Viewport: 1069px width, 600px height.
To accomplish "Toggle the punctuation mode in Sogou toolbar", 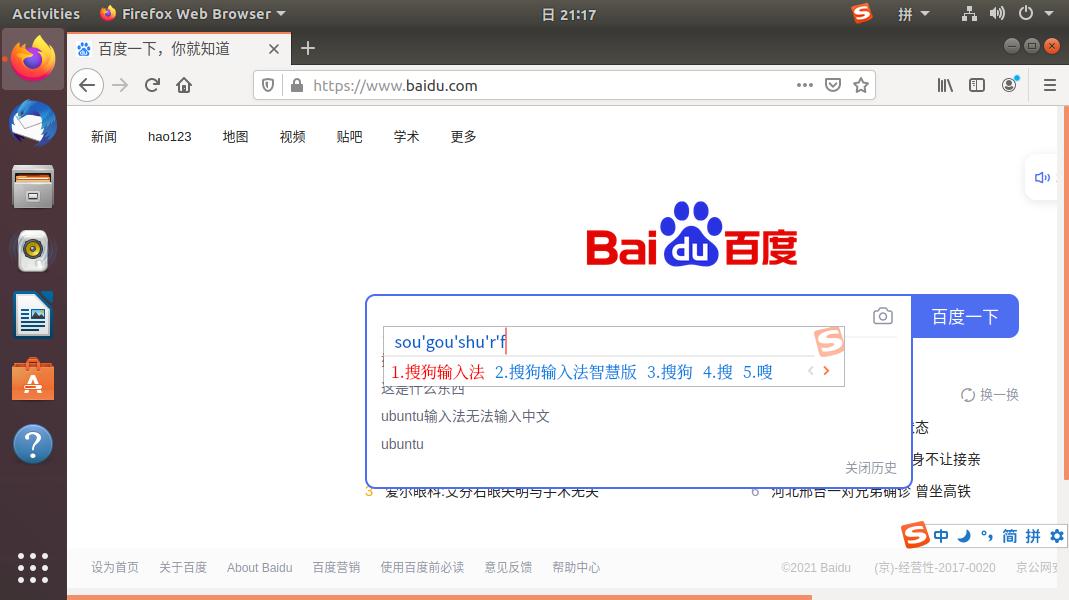I will (x=985, y=535).
